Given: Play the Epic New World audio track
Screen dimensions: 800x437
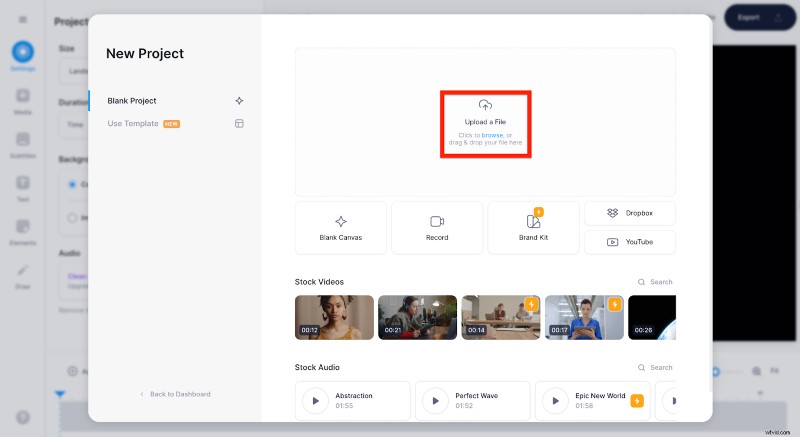Looking at the screenshot, I should [555, 401].
